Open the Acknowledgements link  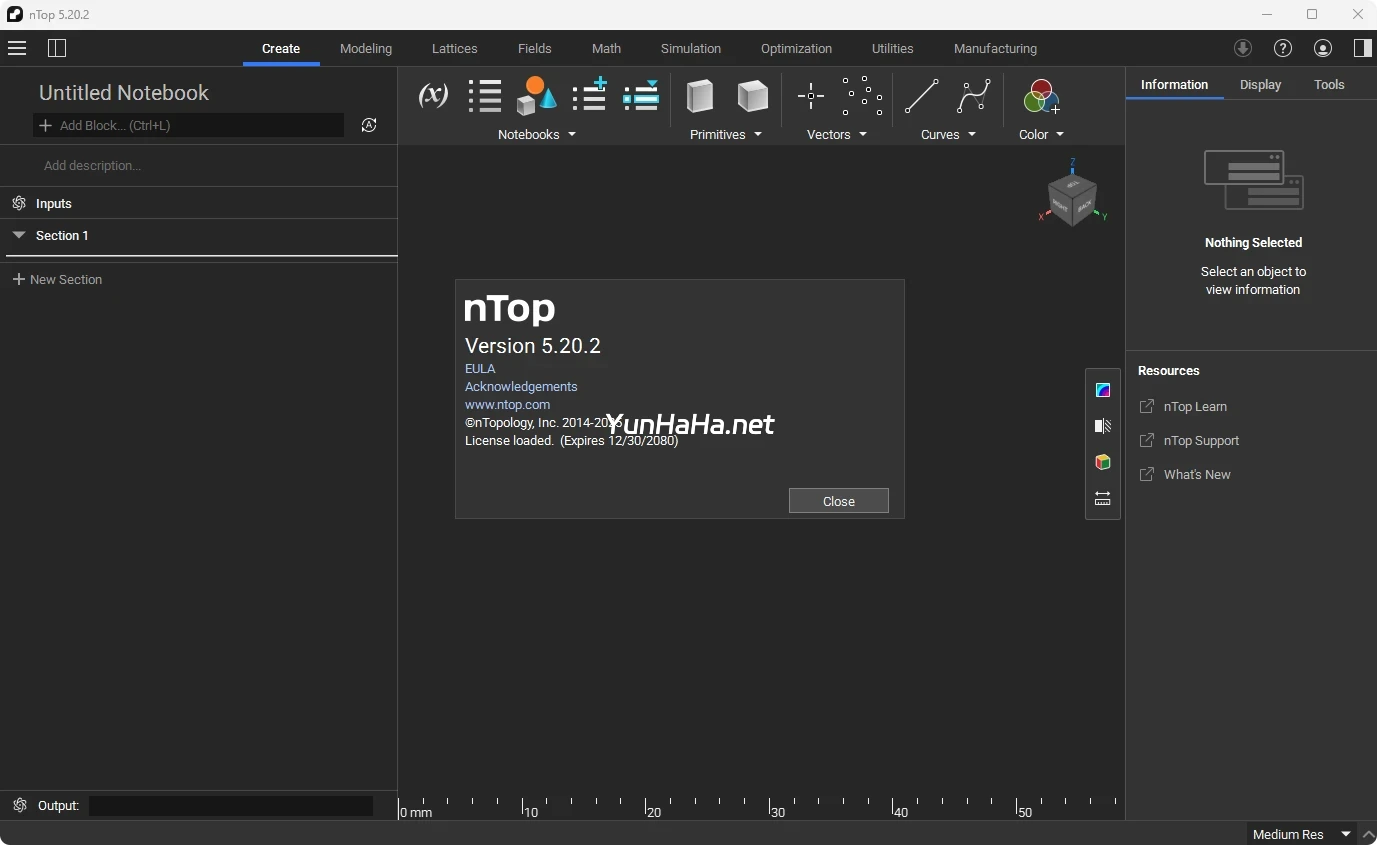point(521,386)
